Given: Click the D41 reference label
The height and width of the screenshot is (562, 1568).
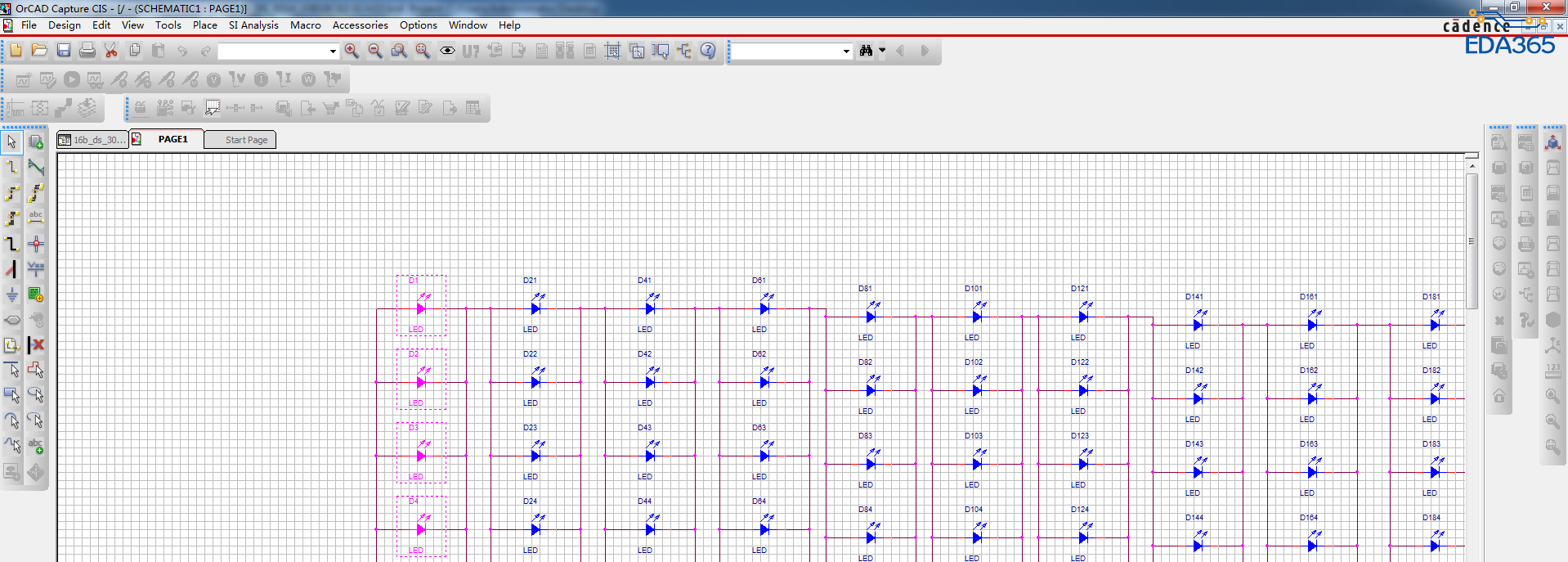Looking at the screenshot, I should click(x=644, y=281).
